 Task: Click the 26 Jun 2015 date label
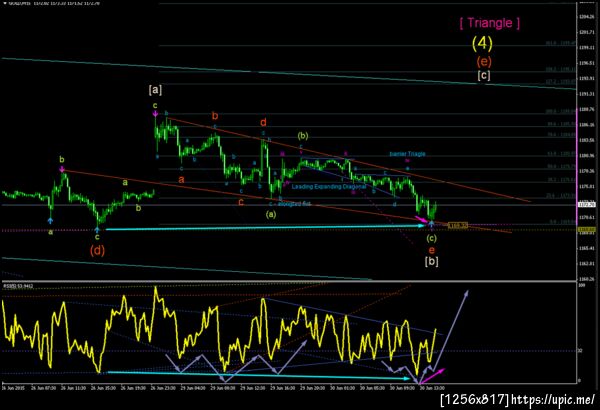14,388
